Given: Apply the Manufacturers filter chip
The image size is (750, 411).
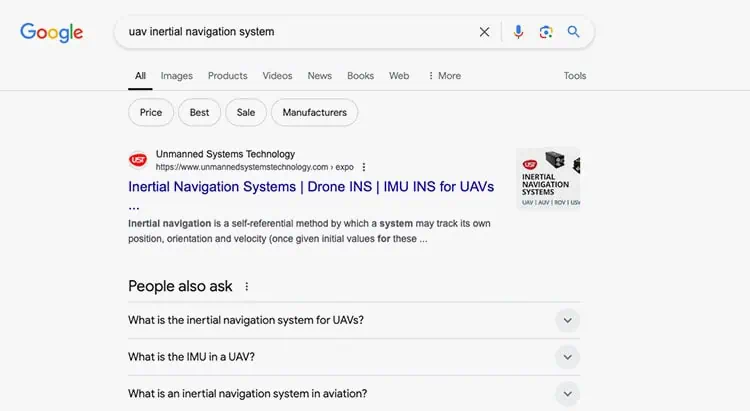Looking at the screenshot, I should pos(314,112).
